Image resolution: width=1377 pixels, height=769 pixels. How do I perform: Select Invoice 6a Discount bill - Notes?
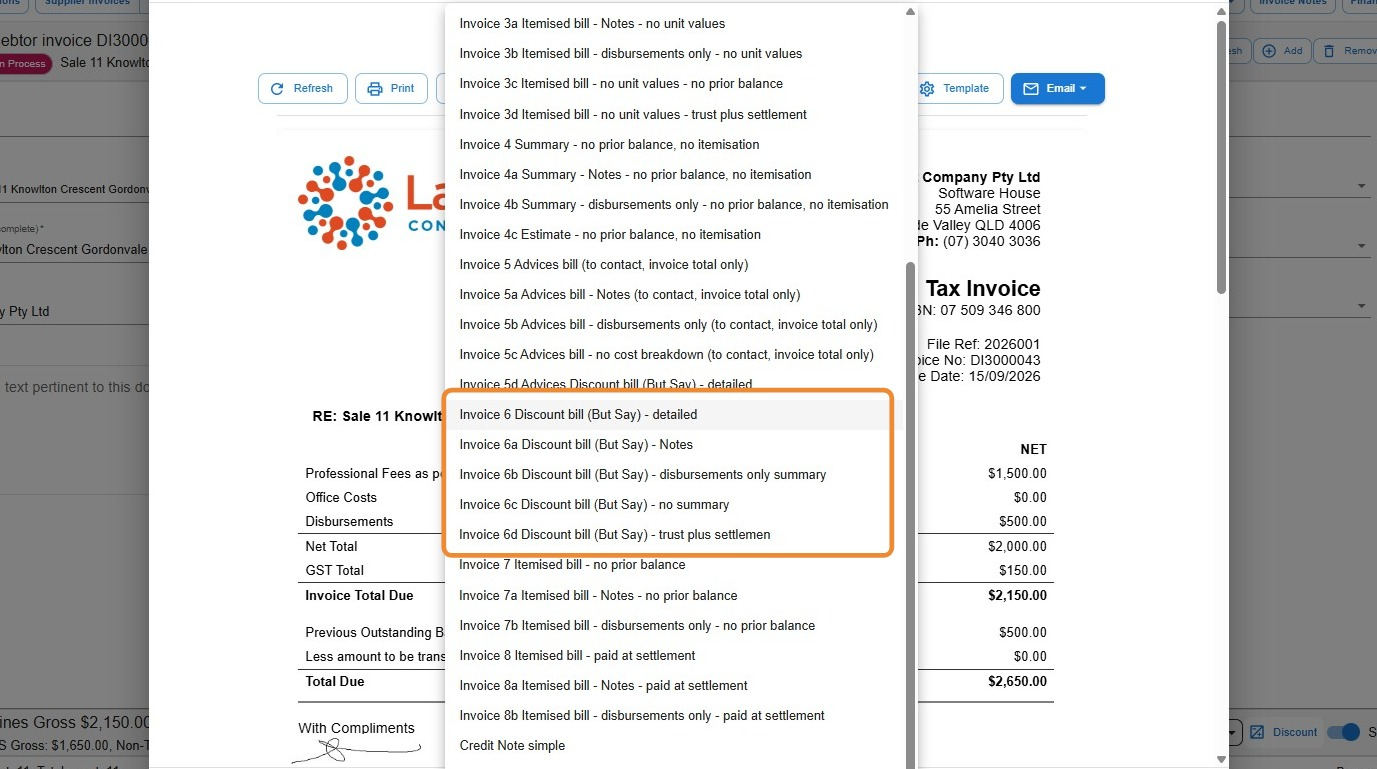pos(676,444)
